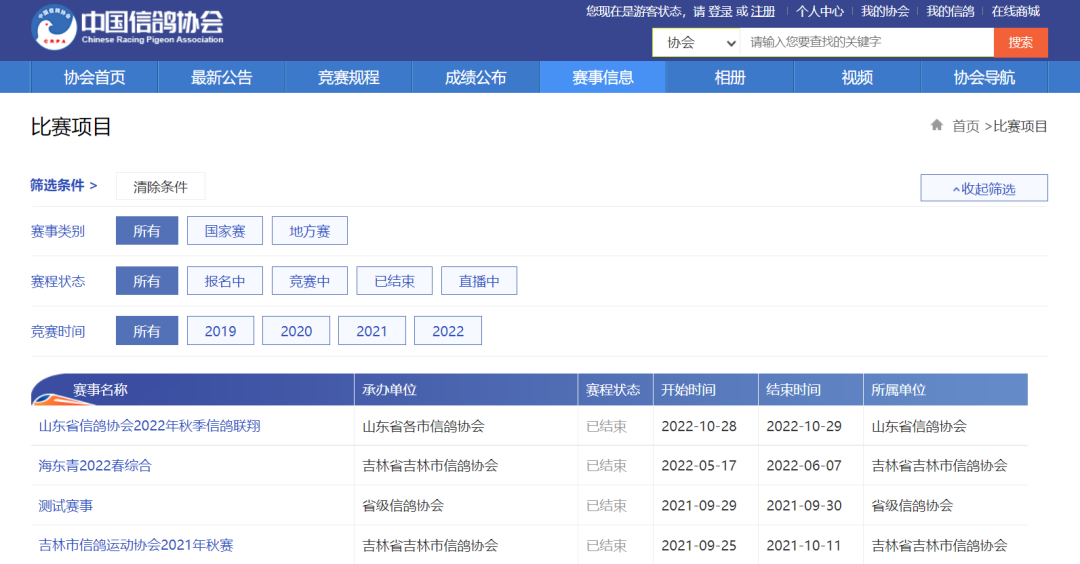This screenshot has height=564, width=1080.
Task: Open the 成绩公布 navigation tab
Action: tap(475, 77)
